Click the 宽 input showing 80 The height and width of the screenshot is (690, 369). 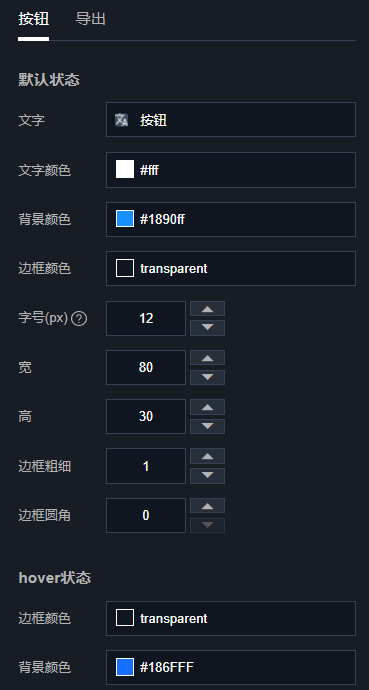[146, 367]
